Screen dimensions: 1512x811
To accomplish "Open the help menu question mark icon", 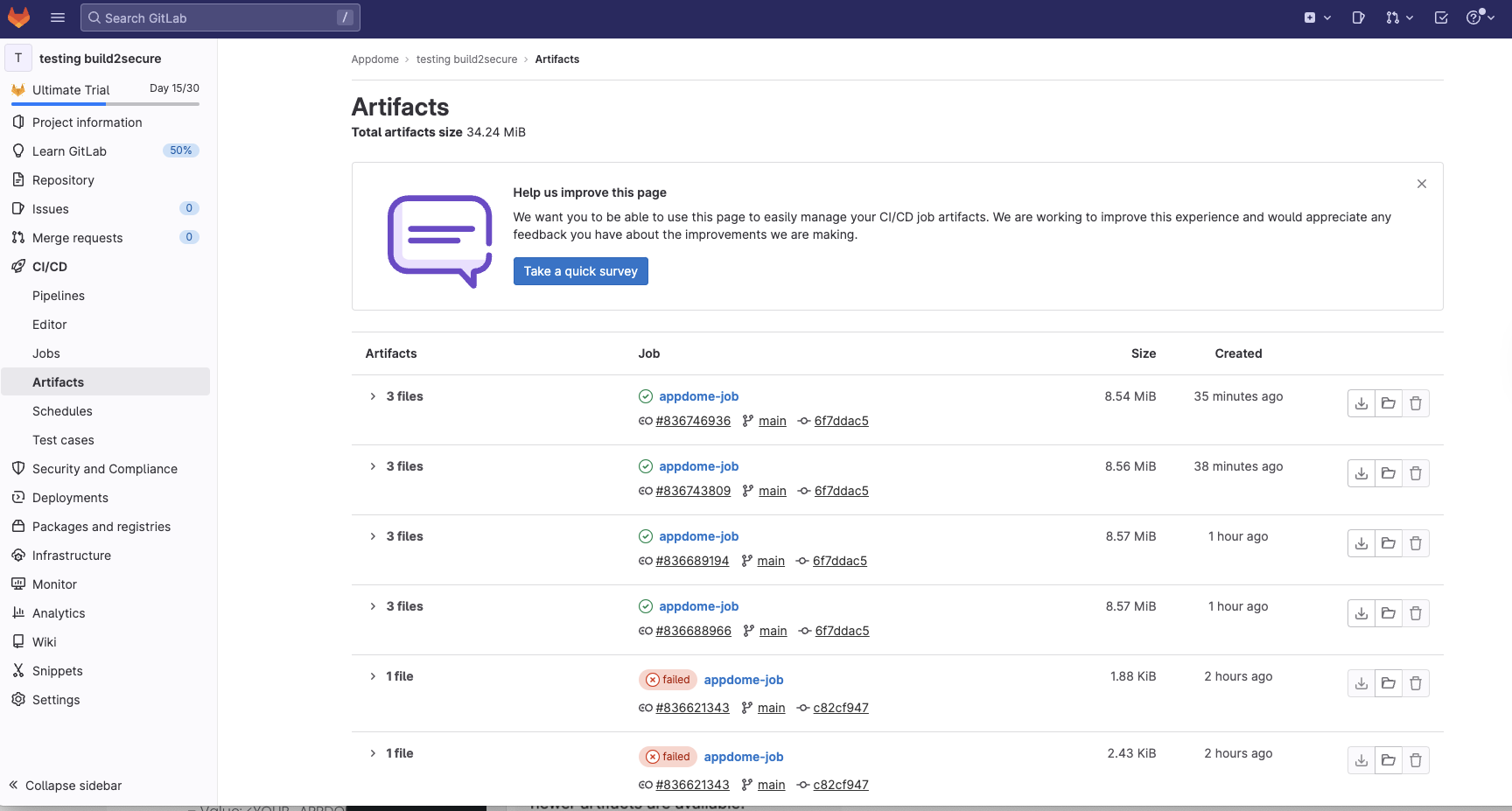I will tap(1475, 17).
